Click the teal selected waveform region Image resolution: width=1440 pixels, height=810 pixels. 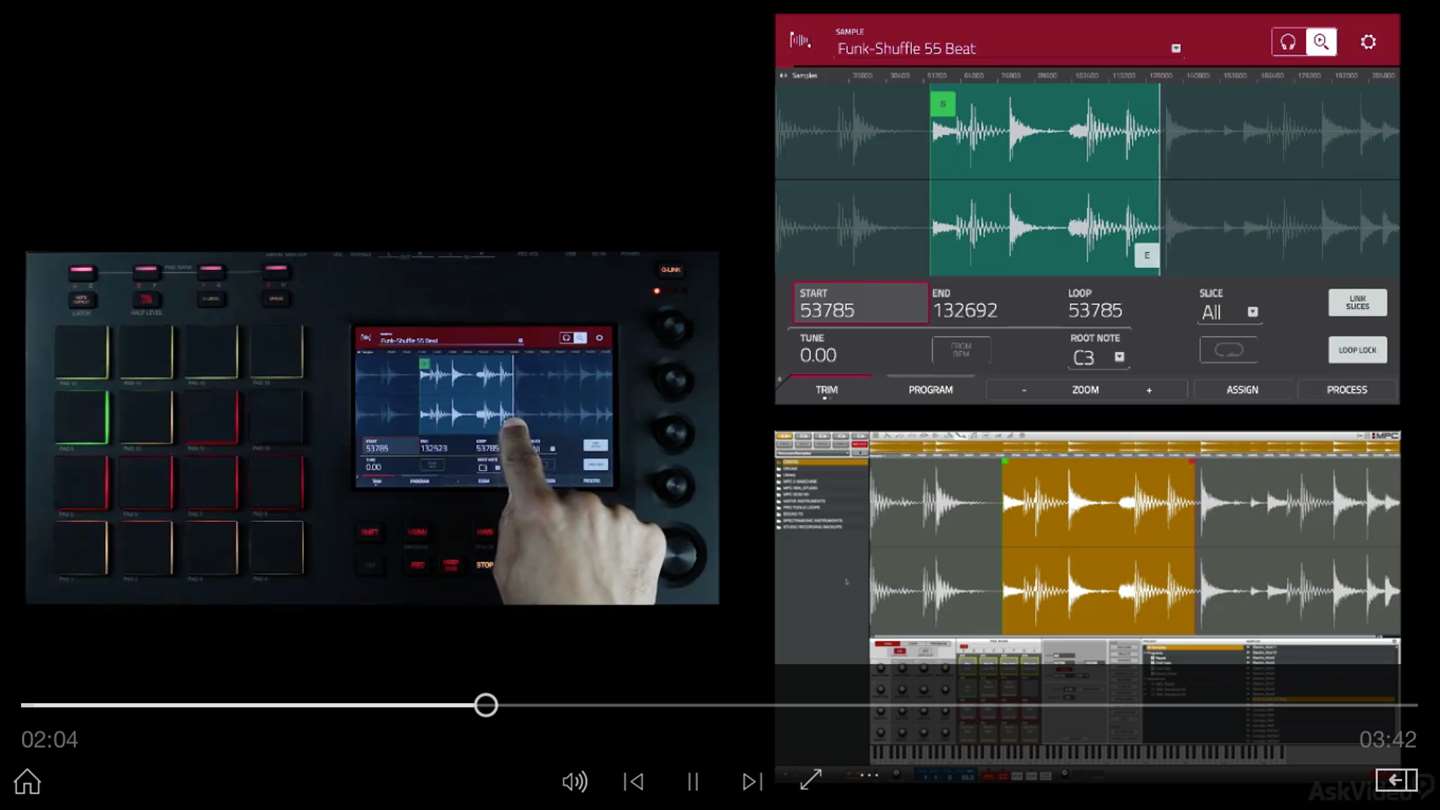click(1044, 180)
